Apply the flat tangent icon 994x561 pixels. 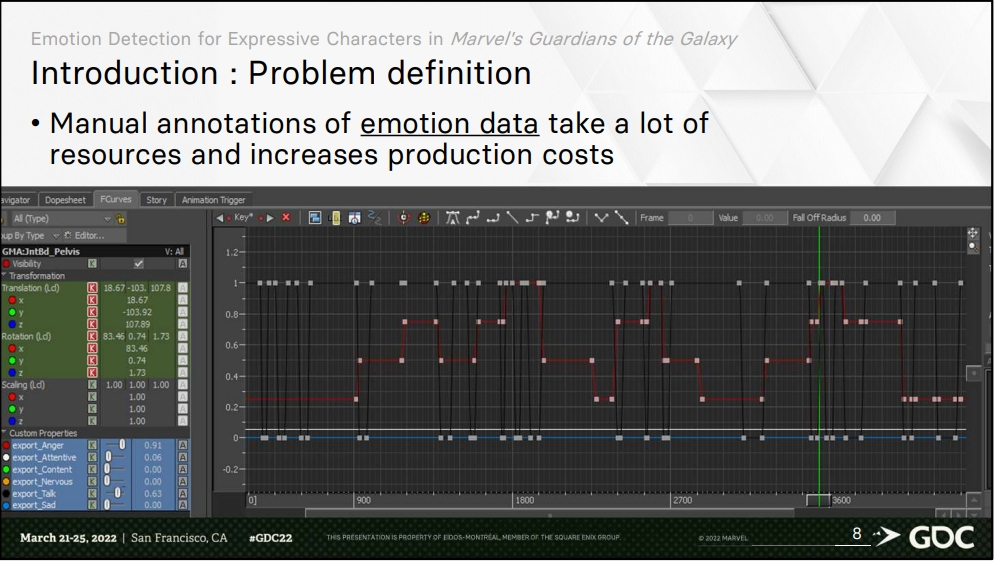point(493,217)
